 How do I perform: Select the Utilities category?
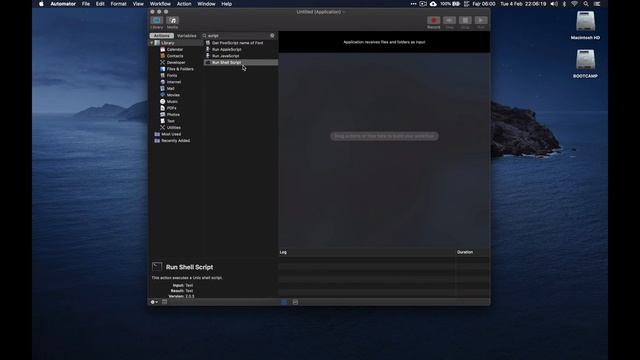click(173, 128)
